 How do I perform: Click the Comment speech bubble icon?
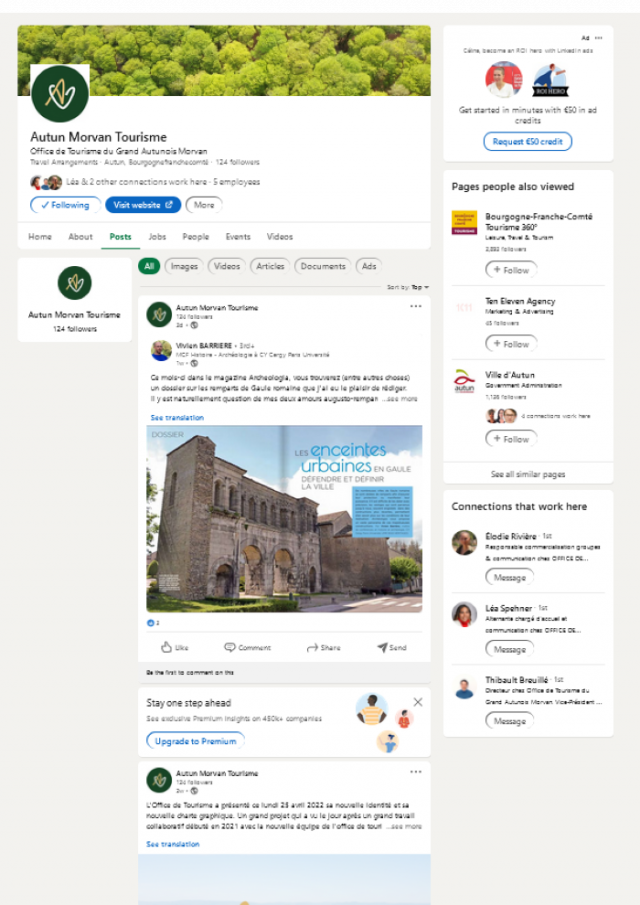point(230,647)
